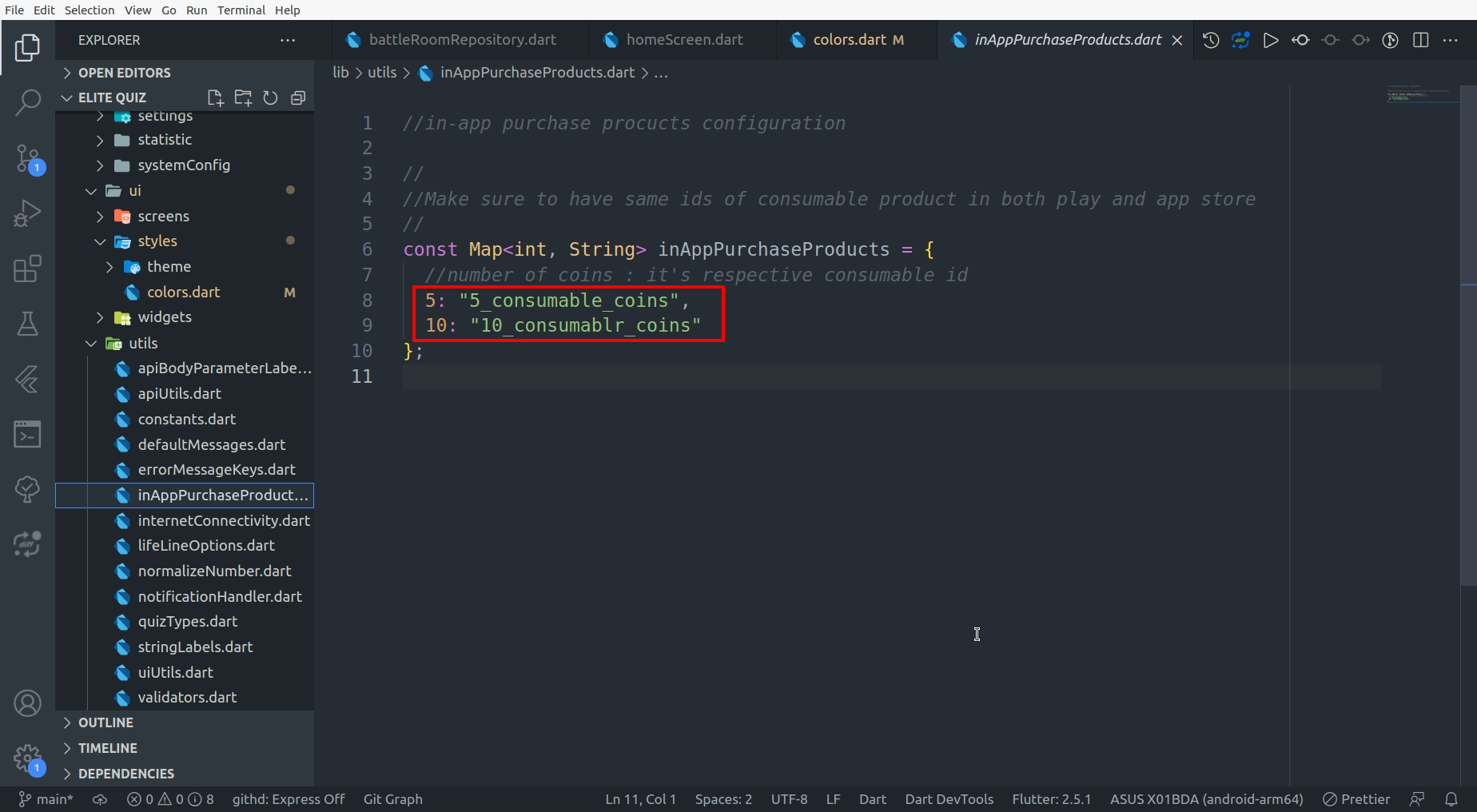Open the Run and Debug view
This screenshot has width=1477, height=812.
pos(27,213)
